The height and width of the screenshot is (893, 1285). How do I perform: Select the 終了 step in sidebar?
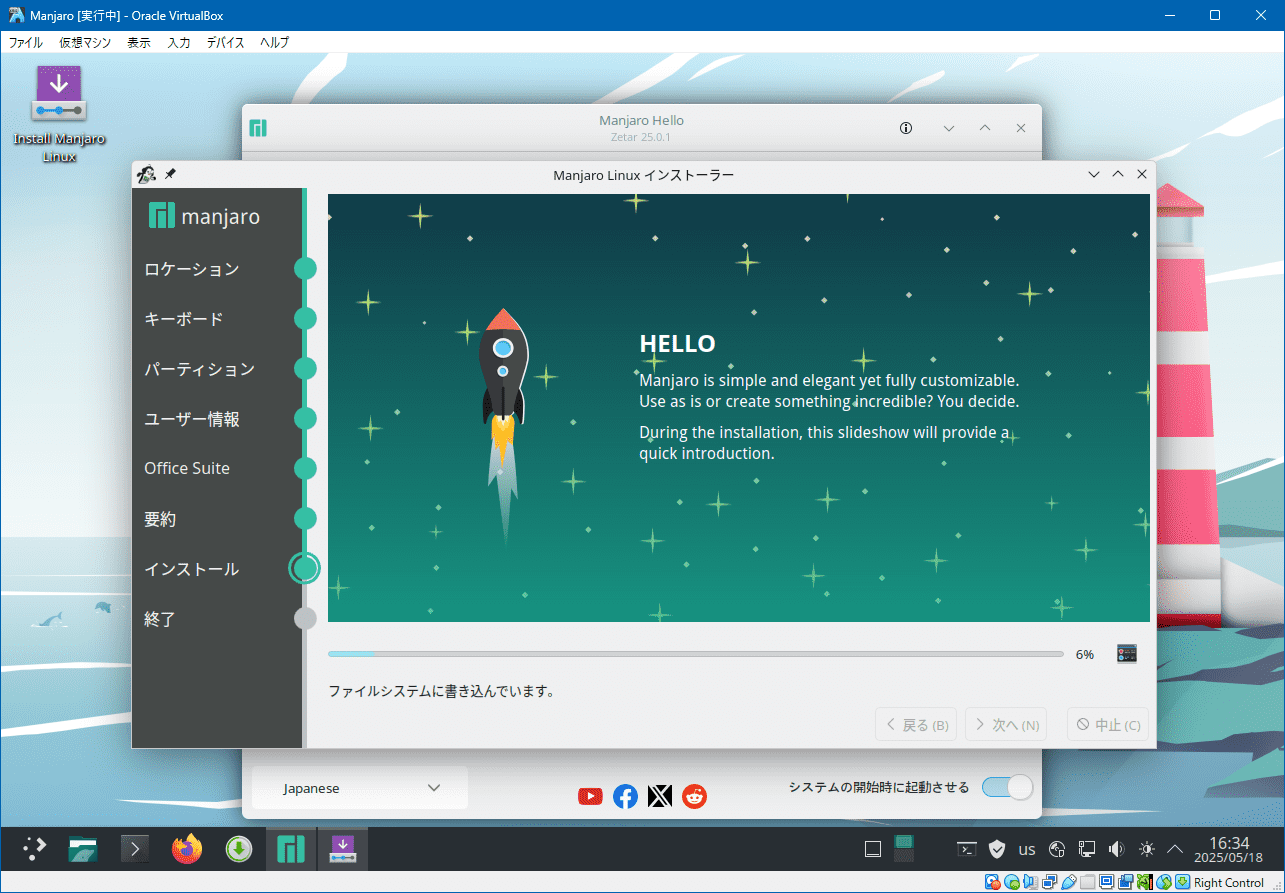click(x=160, y=619)
